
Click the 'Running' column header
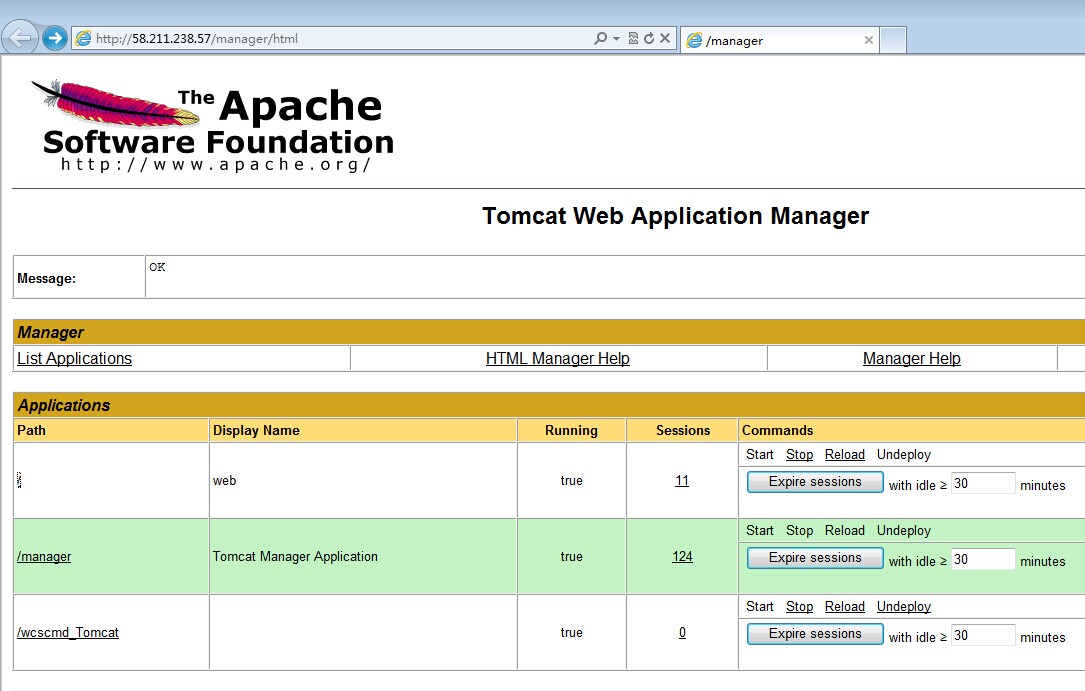point(572,430)
